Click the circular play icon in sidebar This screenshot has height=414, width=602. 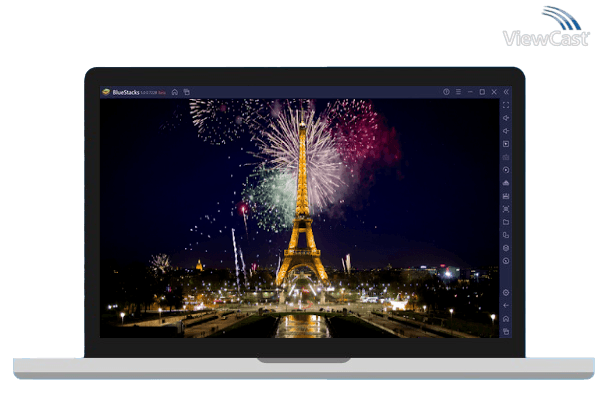click(506, 170)
